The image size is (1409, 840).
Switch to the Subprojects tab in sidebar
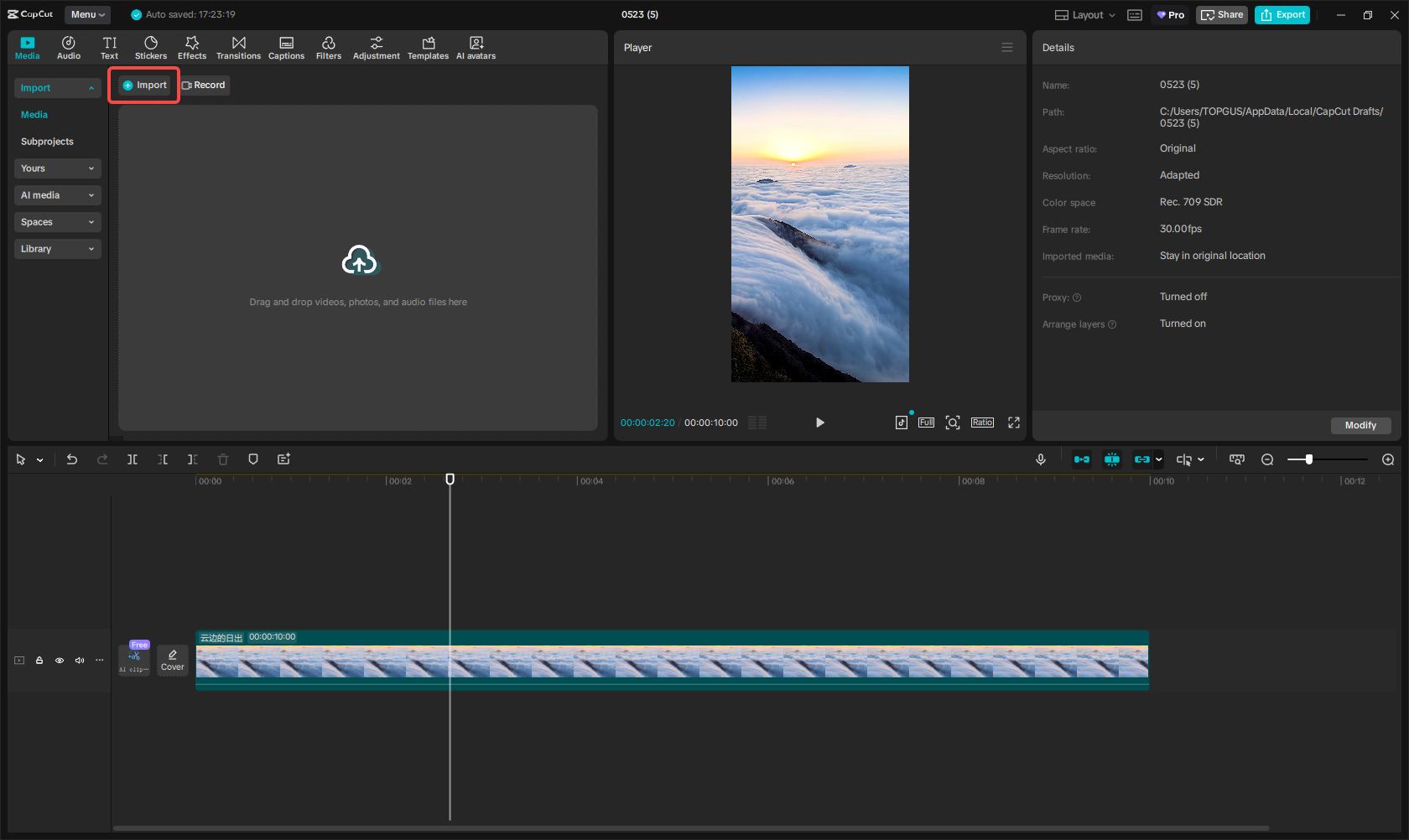tap(47, 141)
